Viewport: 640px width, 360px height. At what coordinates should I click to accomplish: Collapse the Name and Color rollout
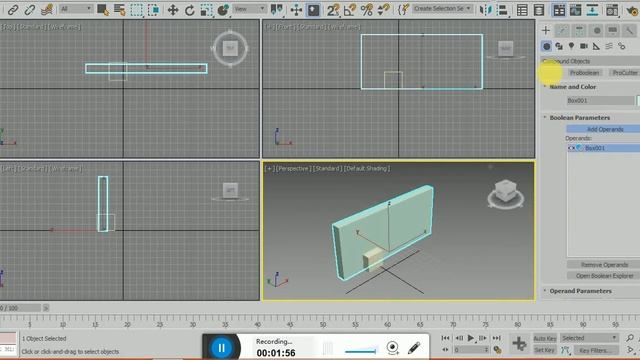tap(573, 87)
